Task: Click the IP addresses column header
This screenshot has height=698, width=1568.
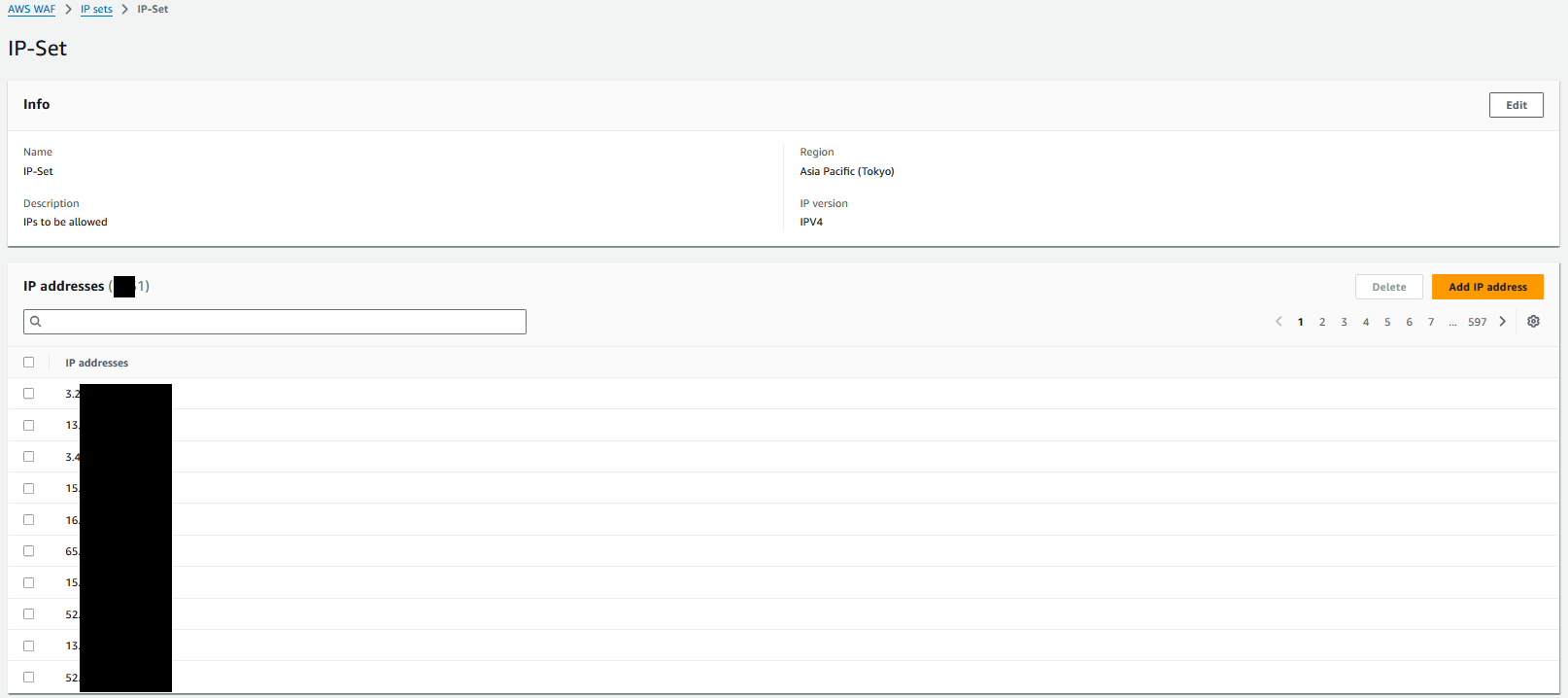Action: tap(97, 363)
